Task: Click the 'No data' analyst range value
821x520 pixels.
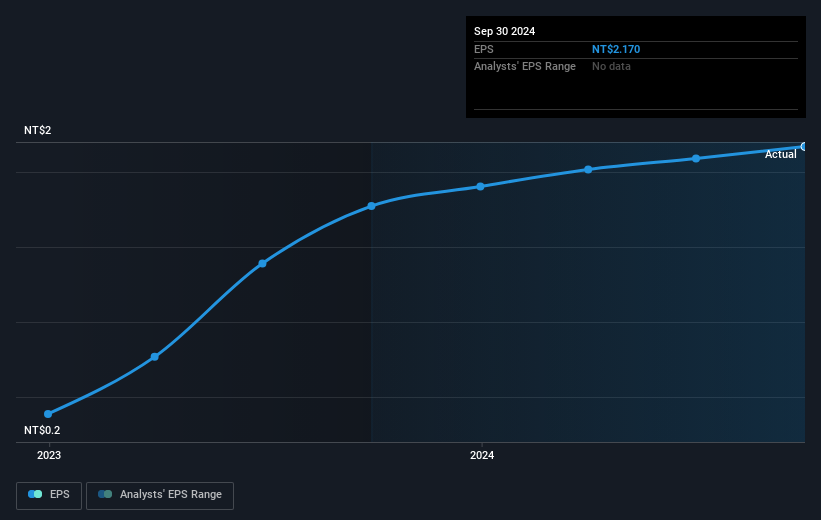Action: 611,67
